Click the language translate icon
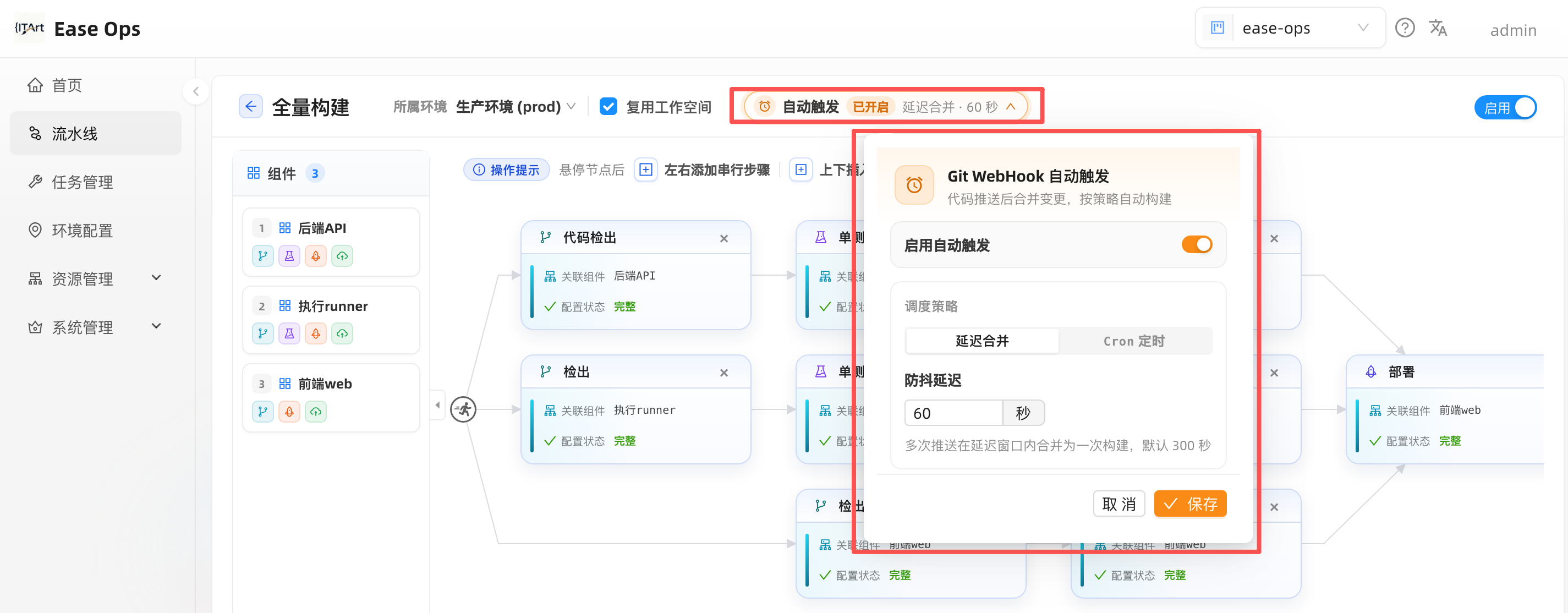The width and height of the screenshot is (1568, 613). tap(1438, 28)
